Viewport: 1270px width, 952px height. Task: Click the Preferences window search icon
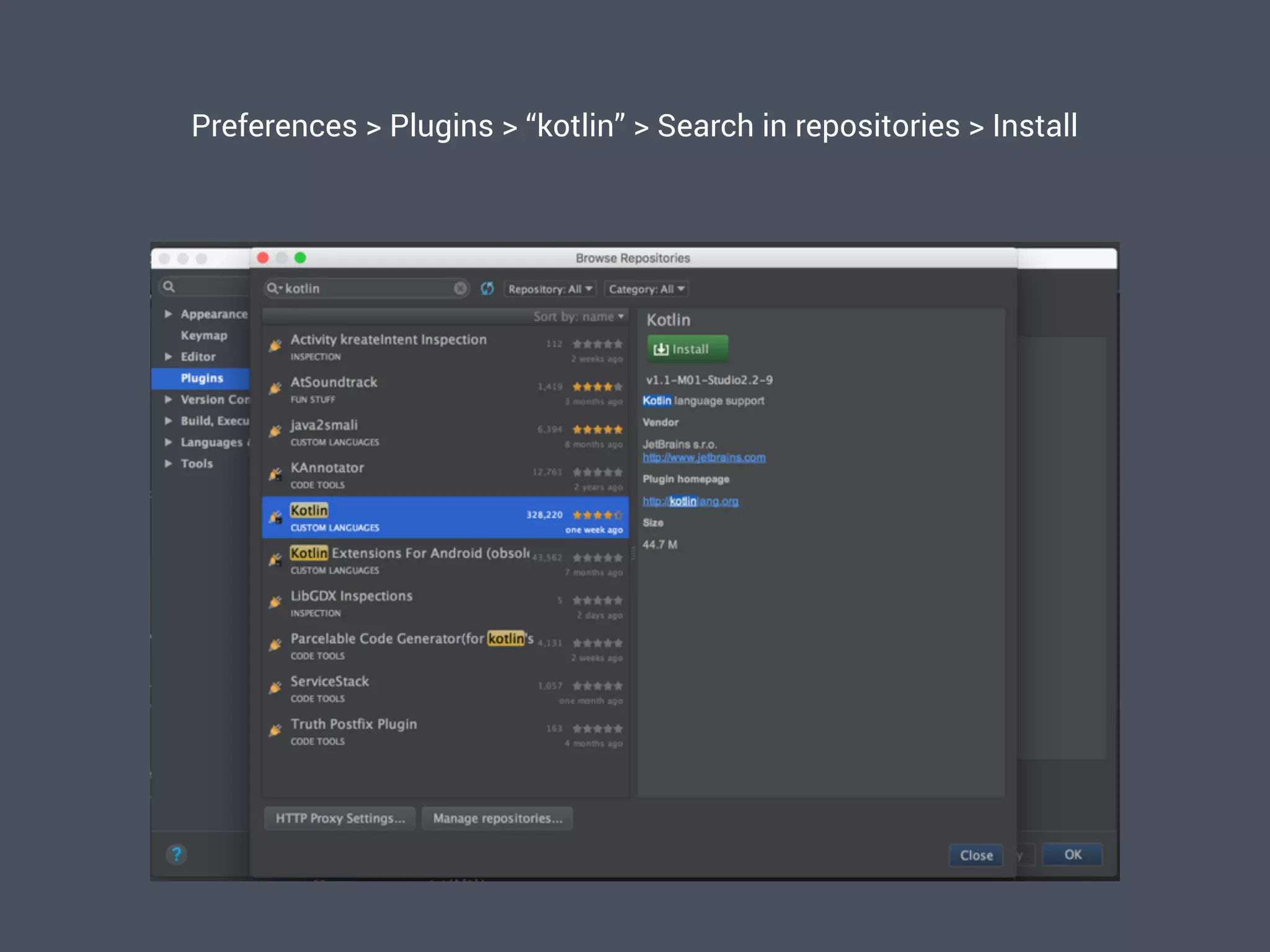(x=169, y=286)
